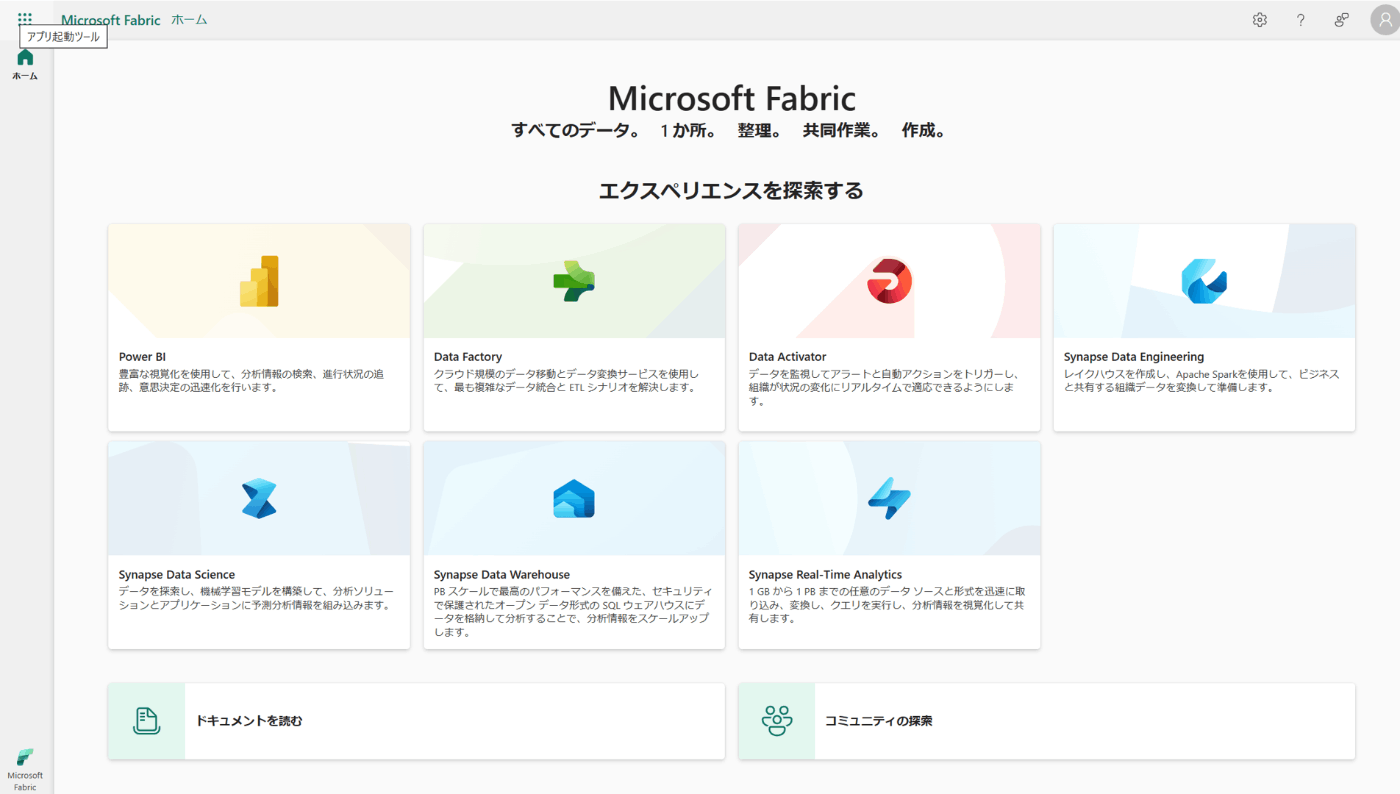Open the settings gear icon

pyautogui.click(x=1260, y=20)
